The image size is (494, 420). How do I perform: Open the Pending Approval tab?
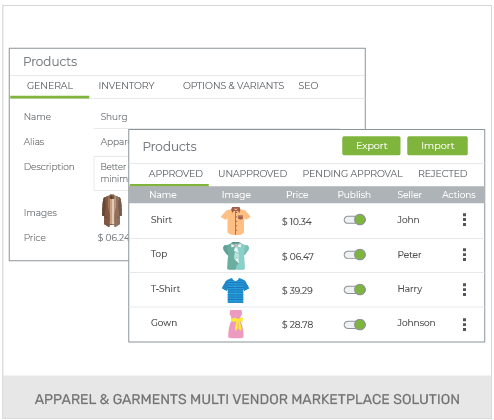(352, 174)
